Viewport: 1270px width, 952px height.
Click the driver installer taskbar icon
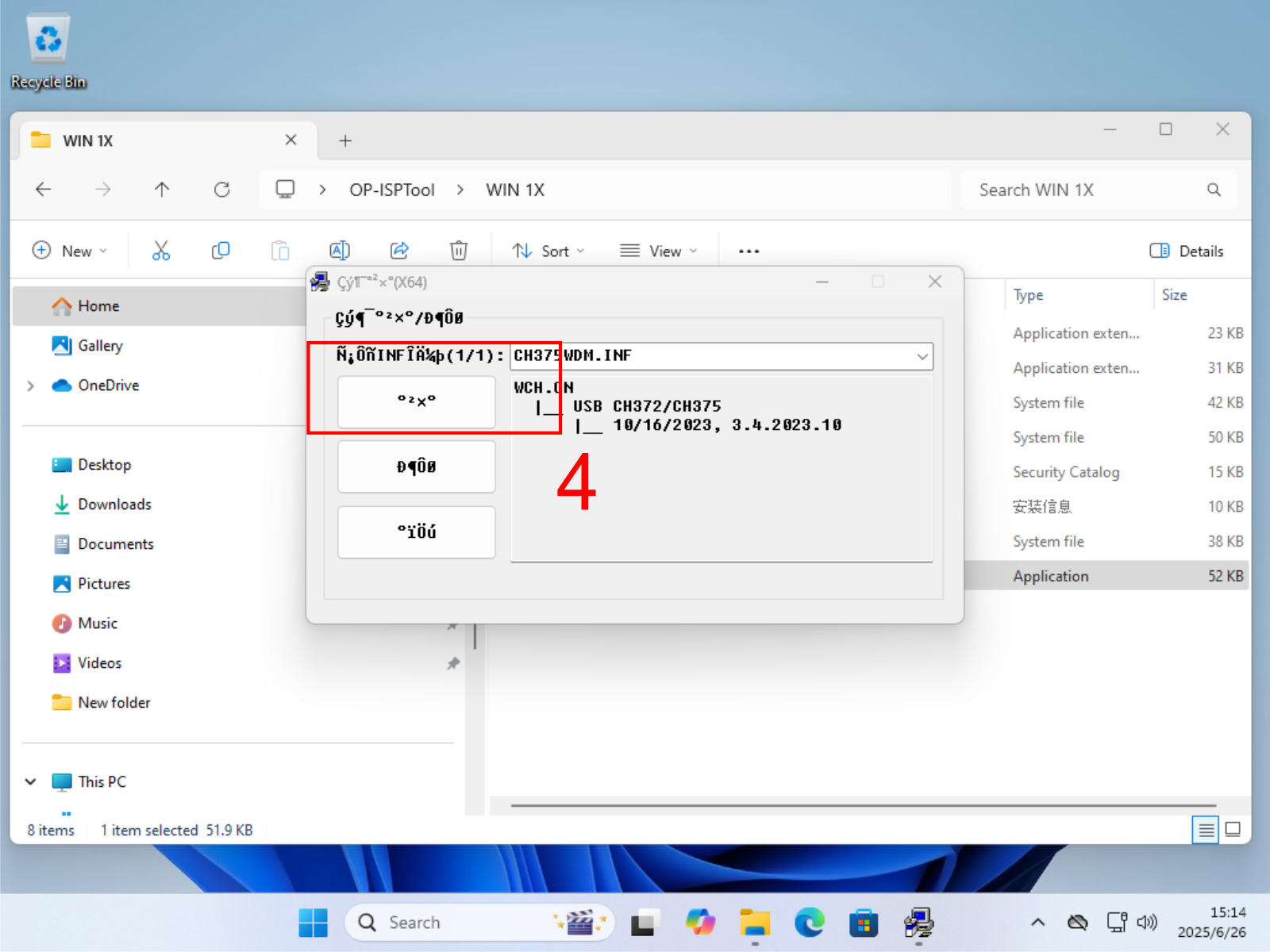918,923
